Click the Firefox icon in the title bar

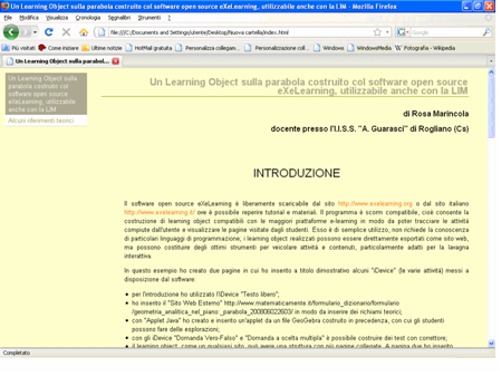click(x=5, y=6)
